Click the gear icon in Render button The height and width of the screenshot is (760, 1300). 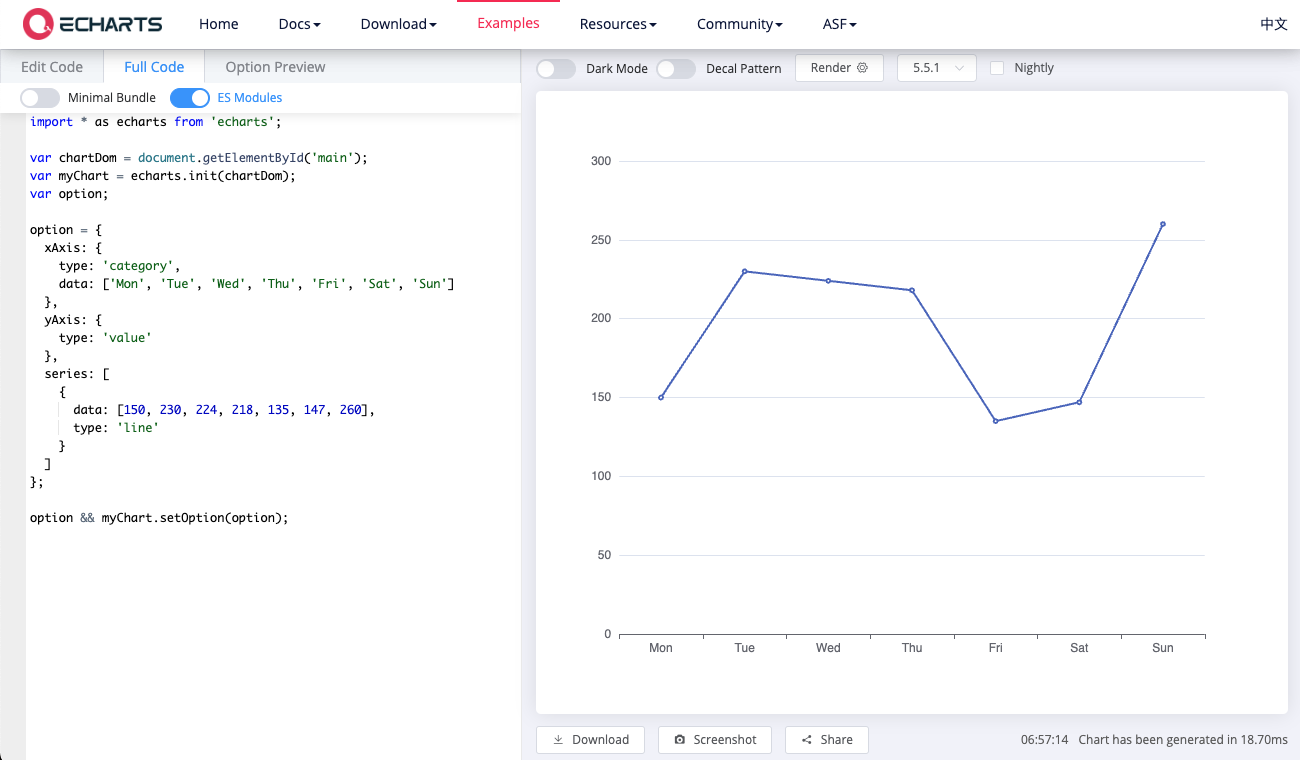(x=863, y=68)
